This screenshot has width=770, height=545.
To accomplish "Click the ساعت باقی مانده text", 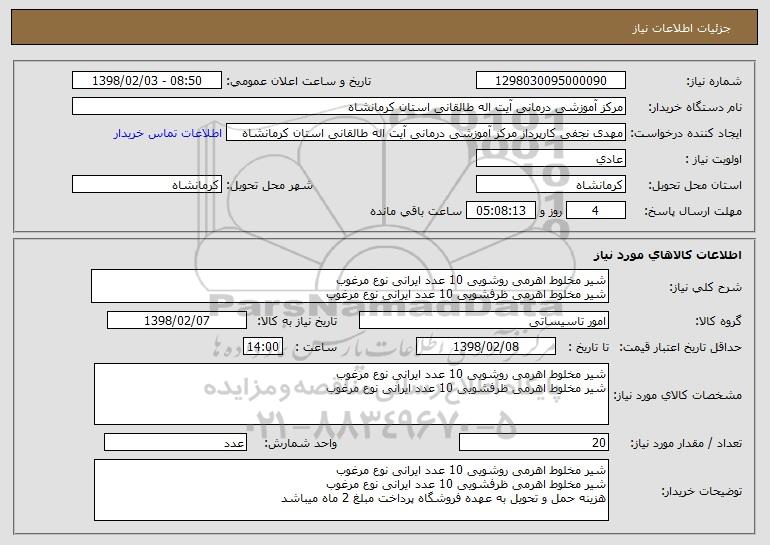I will point(416,211).
